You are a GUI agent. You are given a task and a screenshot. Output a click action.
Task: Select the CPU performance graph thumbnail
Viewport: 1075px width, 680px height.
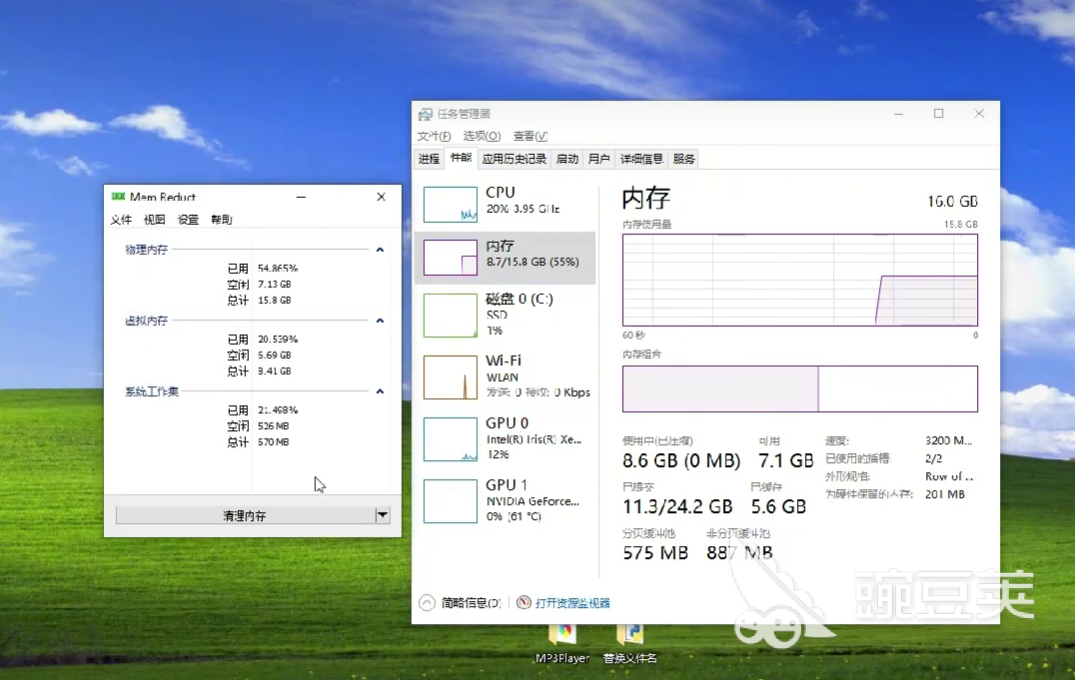tap(450, 204)
